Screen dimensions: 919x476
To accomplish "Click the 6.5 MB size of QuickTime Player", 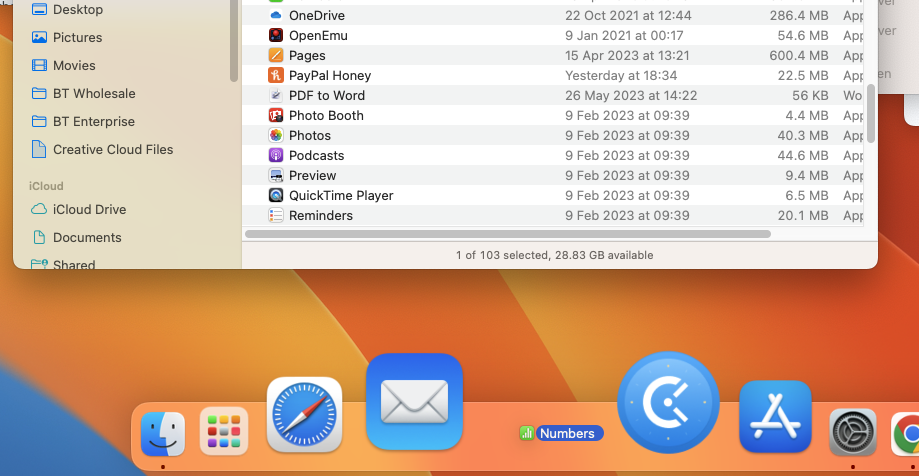I will [806, 195].
